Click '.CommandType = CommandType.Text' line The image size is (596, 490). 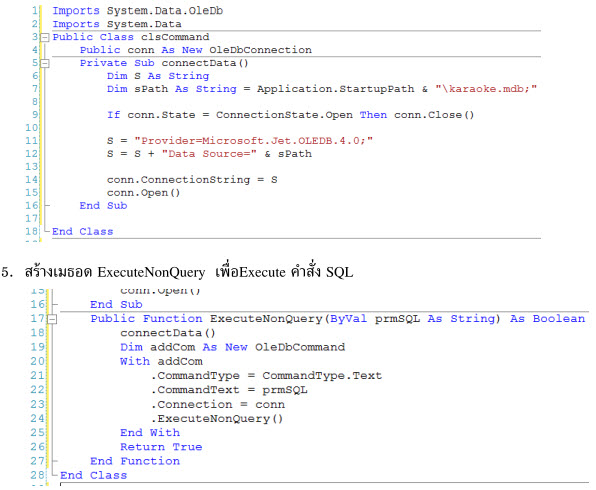(266, 376)
